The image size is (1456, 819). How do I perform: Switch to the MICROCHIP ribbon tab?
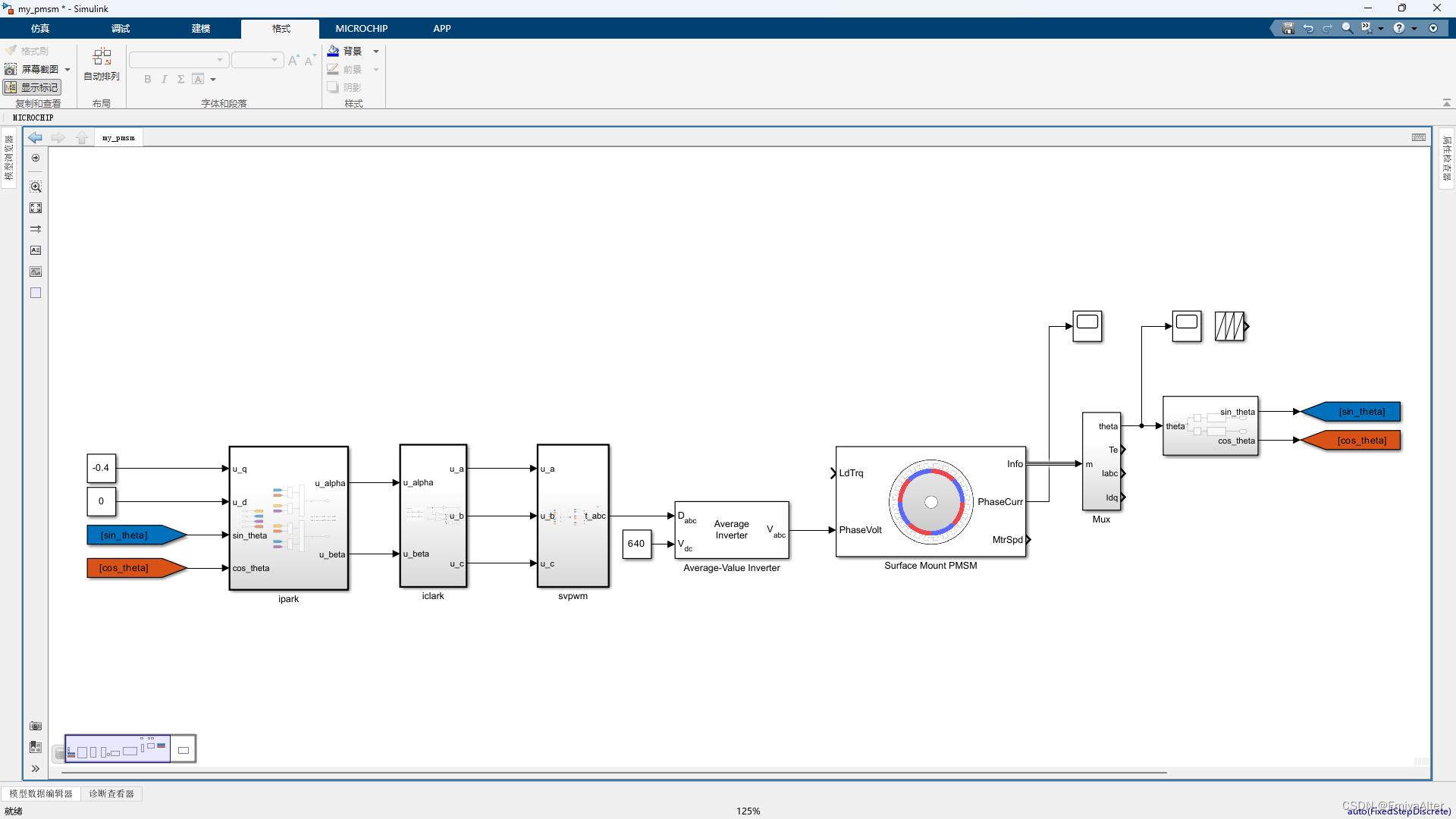(361, 28)
